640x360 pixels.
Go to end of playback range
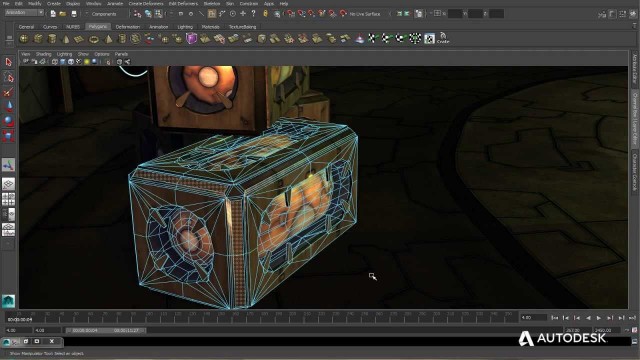tap(632, 318)
